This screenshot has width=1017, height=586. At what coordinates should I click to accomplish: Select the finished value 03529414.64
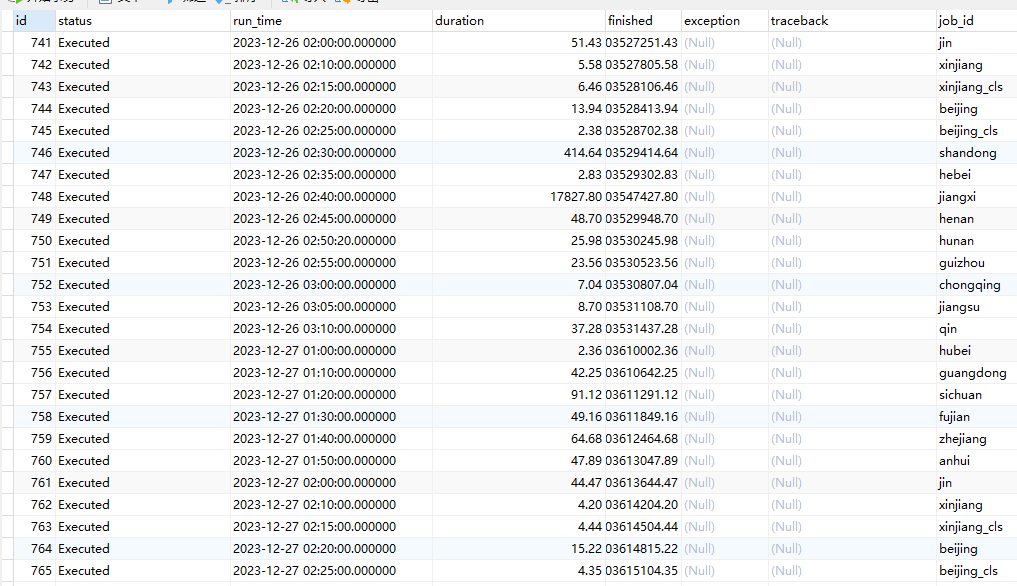pyautogui.click(x=641, y=153)
